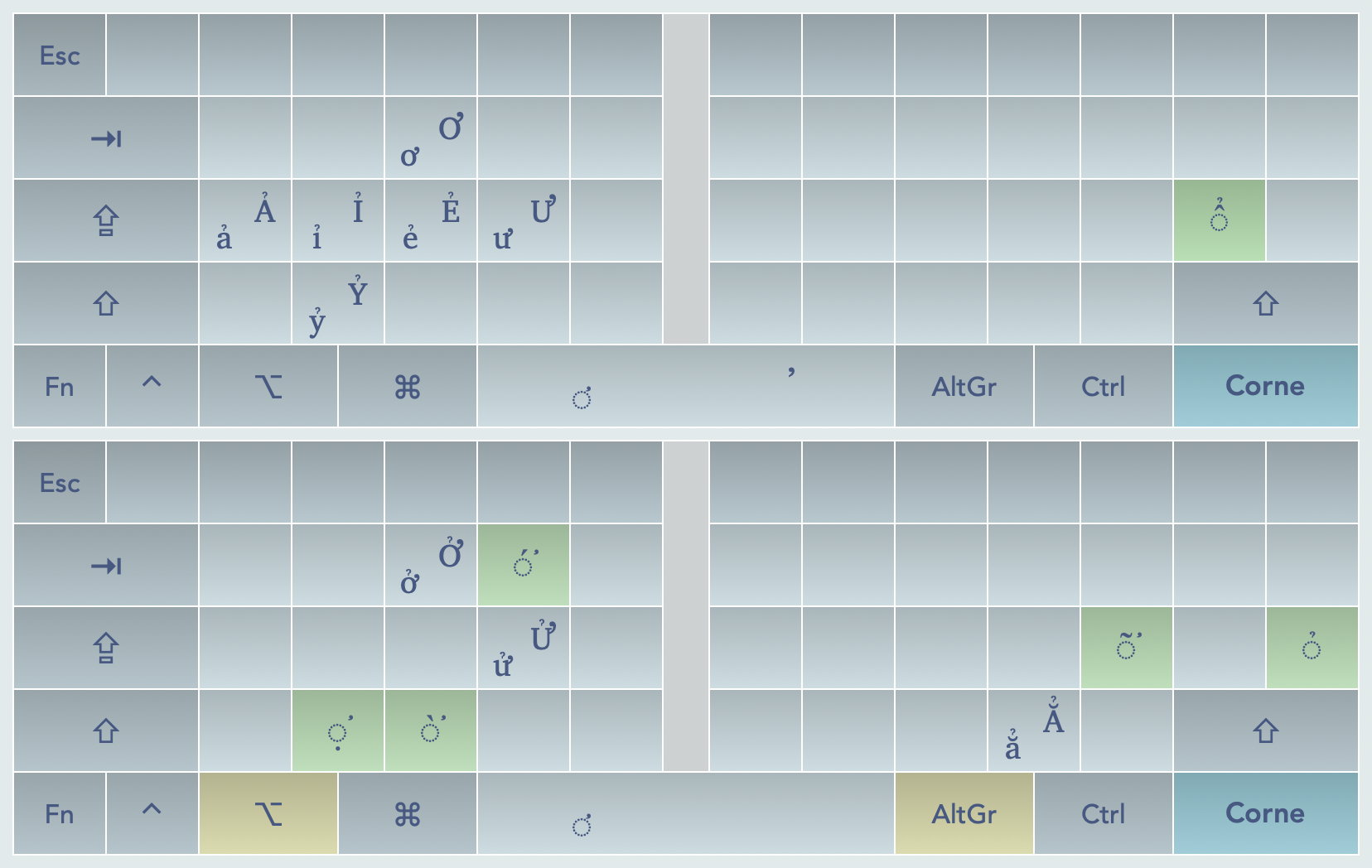This screenshot has width=1372, height=868.
Task: Toggle off the highlighted Option key on the lower keyboard
Action: point(268,813)
